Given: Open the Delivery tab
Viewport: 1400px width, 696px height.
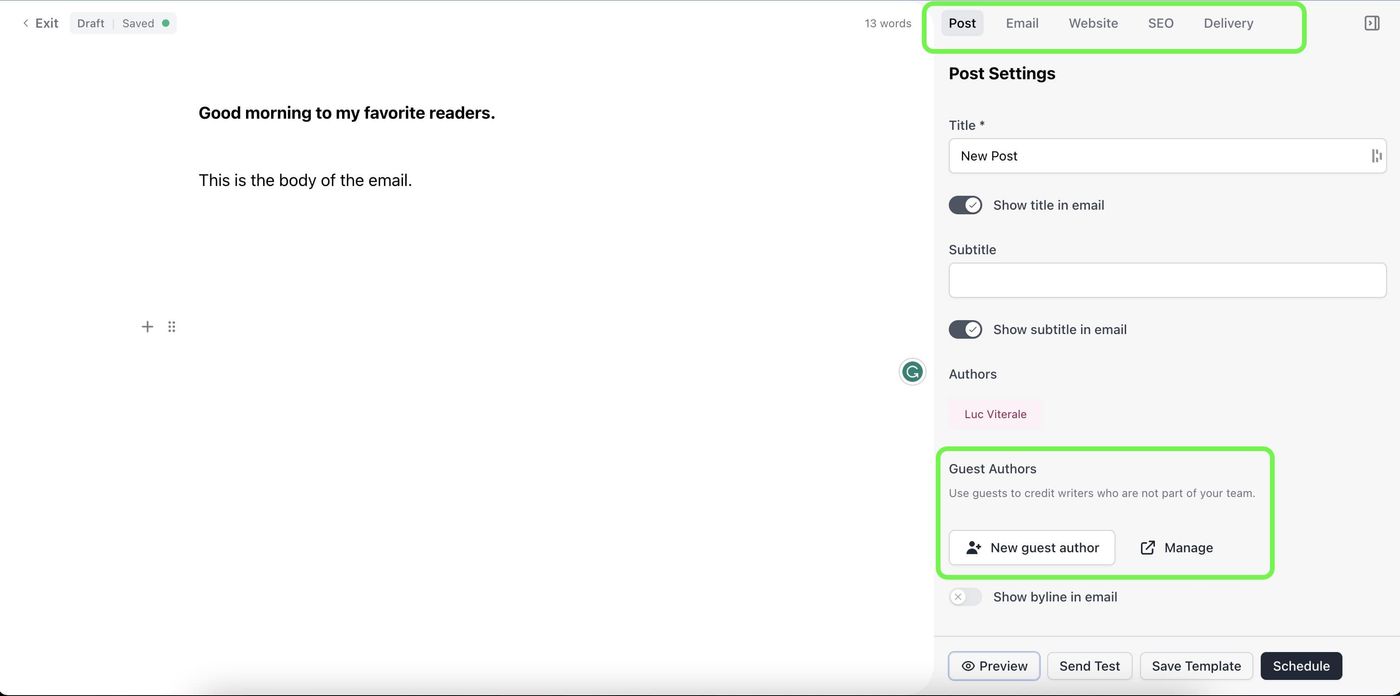Looking at the screenshot, I should point(1228,23).
